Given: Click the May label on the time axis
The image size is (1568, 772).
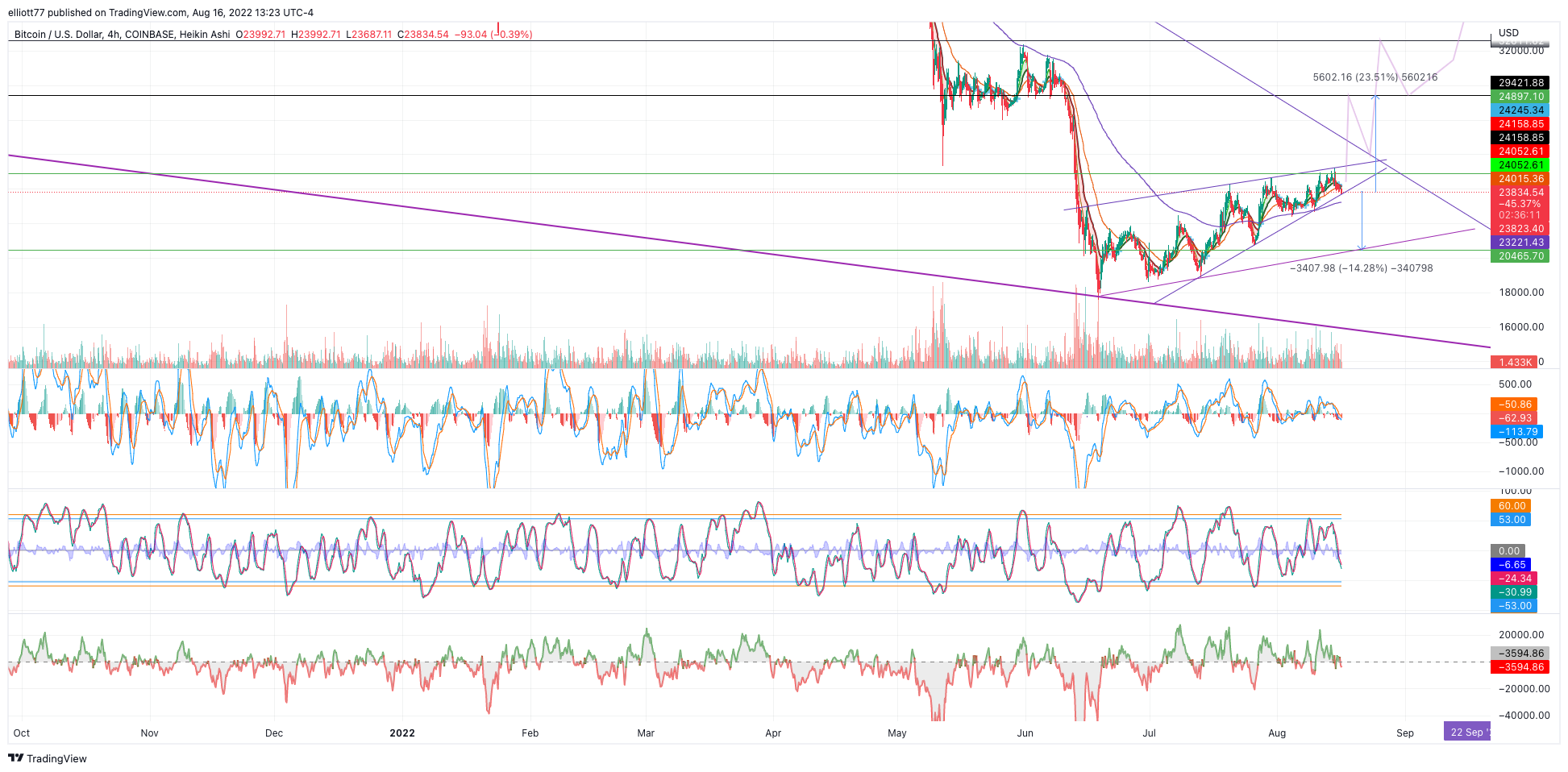Looking at the screenshot, I should [897, 733].
